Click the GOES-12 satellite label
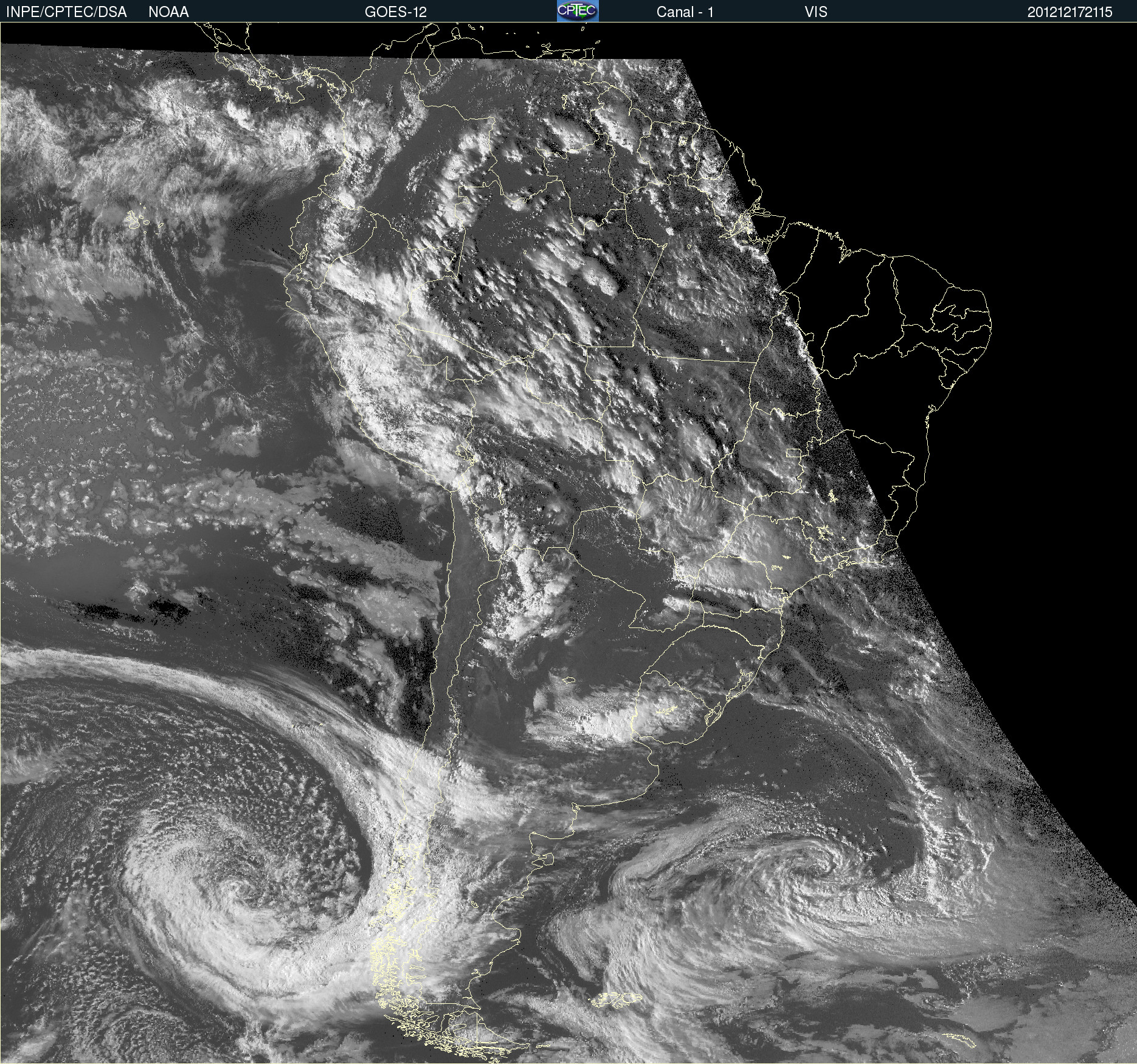 tap(396, 12)
